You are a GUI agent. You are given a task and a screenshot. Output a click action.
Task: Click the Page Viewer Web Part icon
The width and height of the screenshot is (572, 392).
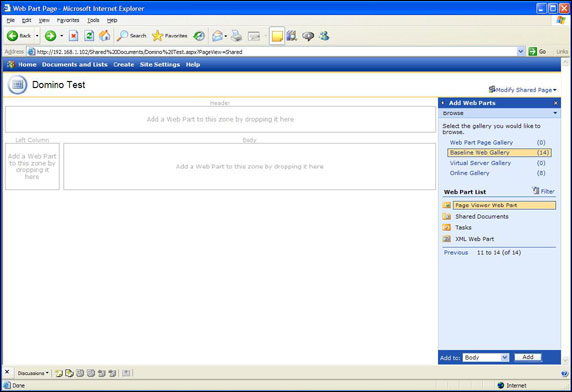pos(447,205)
